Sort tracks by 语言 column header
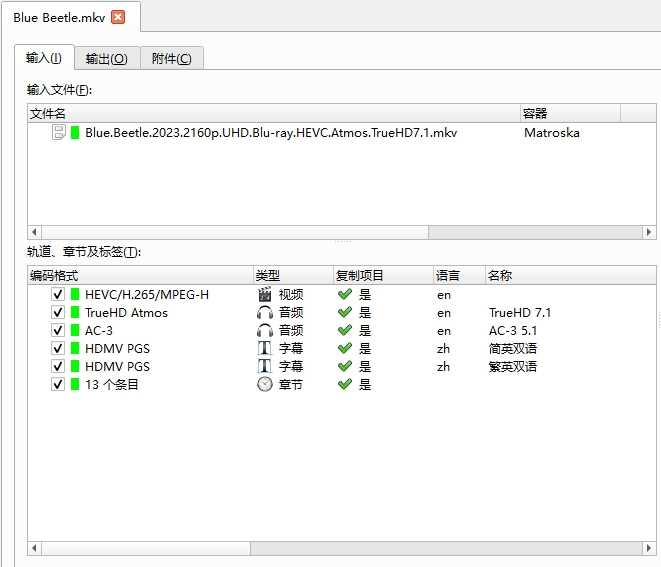Image resolution: width=661 pixels, height=567 pixels. pyautogui.click(x=459, y=276)
